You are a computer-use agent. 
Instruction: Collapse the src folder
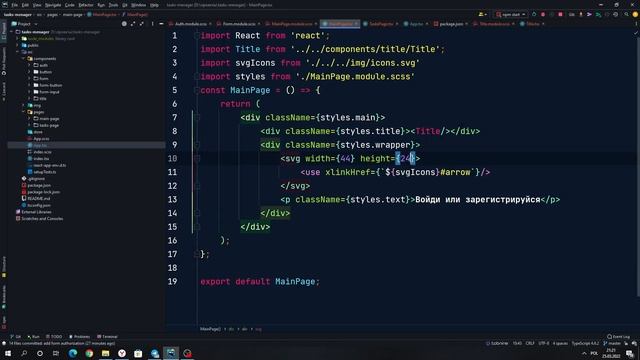point(18,52)
